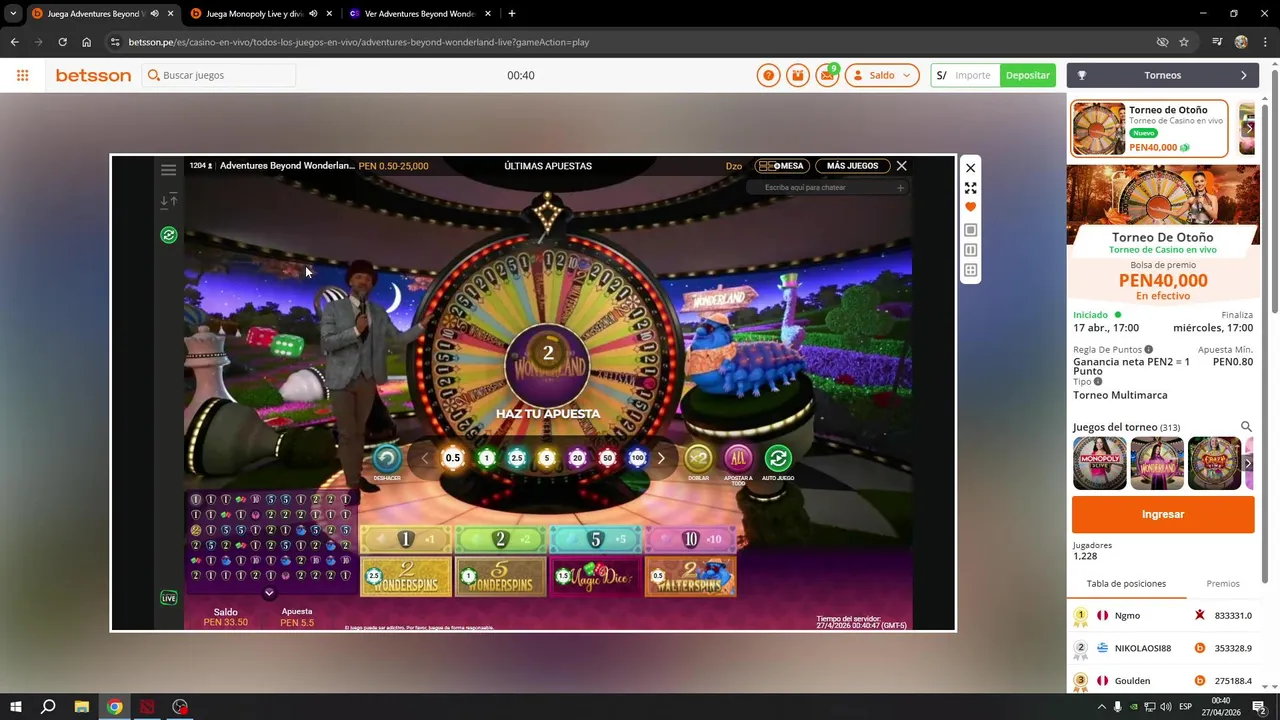The image size is (1280, 720).
Task: Click the Importe amount field
Action: (x=972, y=75)
